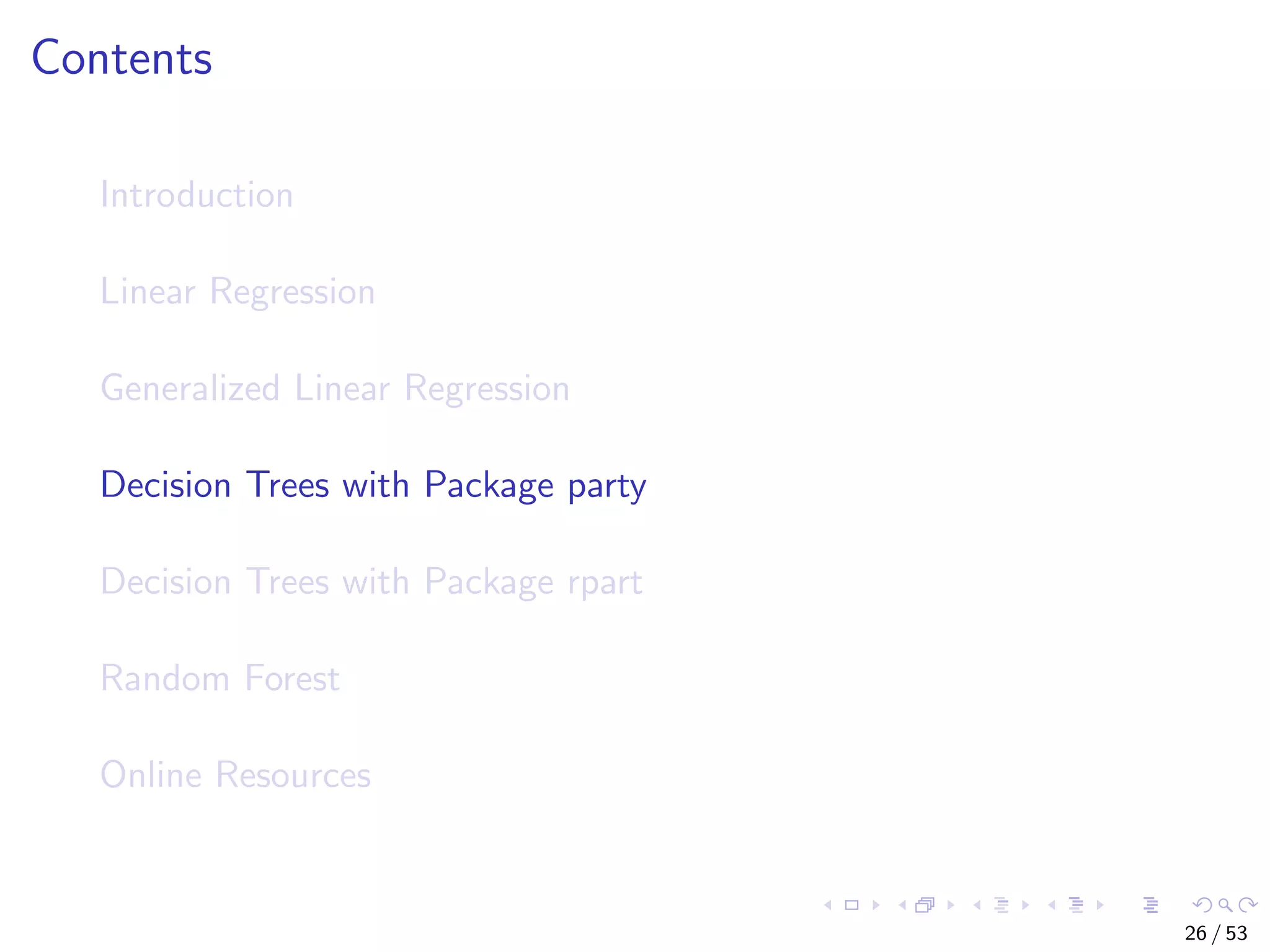This screenshot has height=952, width=1270.
Task: Click the slide rectangle navigation icon
Action: coord(852,906)
